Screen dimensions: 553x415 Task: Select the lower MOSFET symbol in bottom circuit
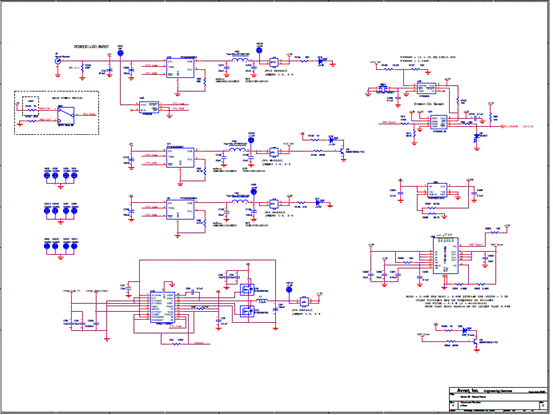pyautogui.click(x=247, y=311)
